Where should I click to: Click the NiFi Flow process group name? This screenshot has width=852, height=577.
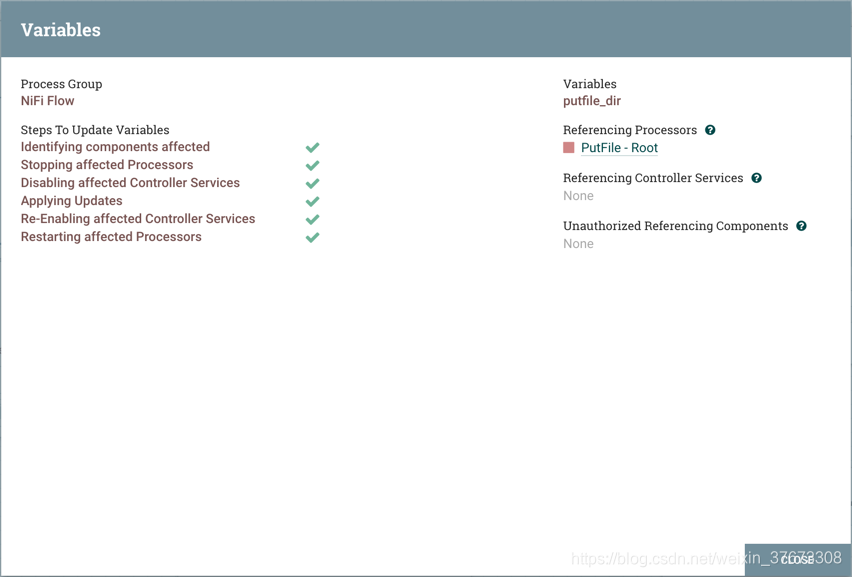coord(47,101)
